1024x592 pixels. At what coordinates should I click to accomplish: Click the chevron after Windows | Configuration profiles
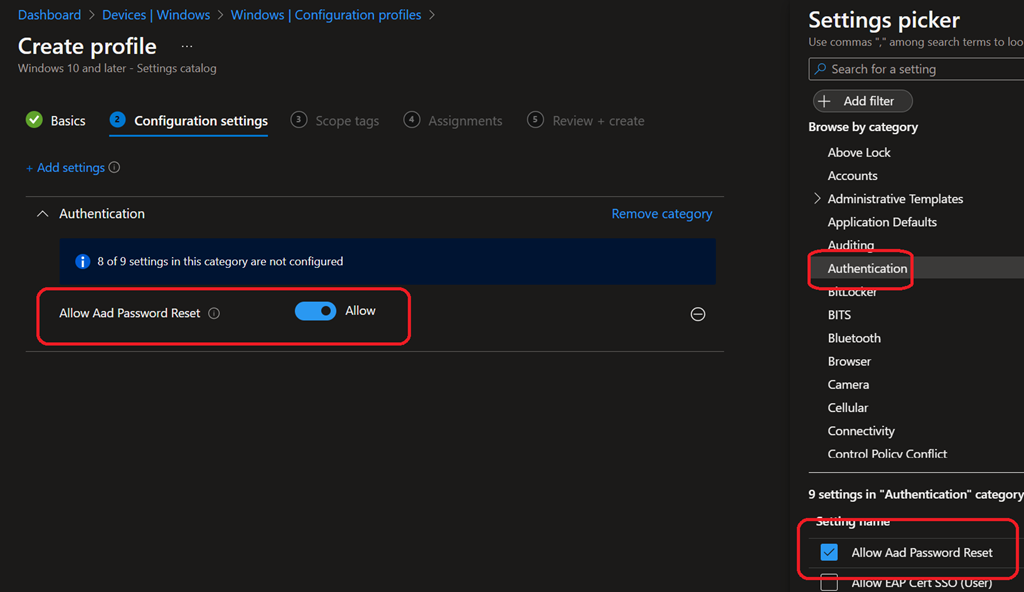pyautogui.click(x=430, y=14)
